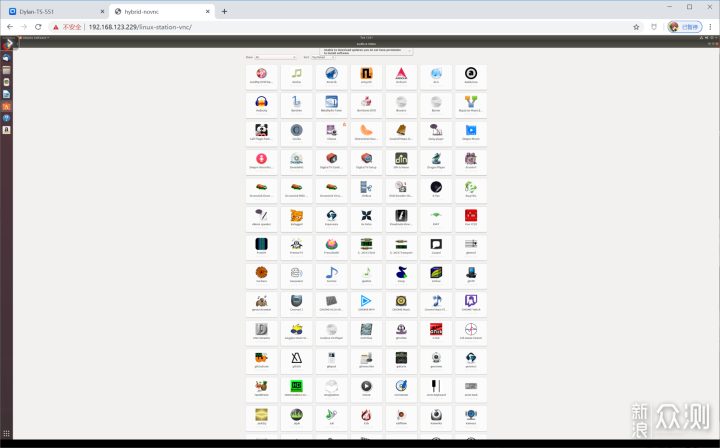The height and width of the screenshot is (448, 720).
Task: Select the guvcview webcam icon tile
Action: 436,361
